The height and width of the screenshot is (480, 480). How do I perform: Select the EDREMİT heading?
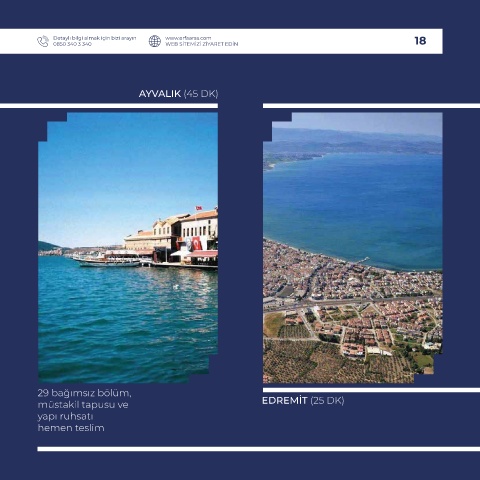[x=284, y=400]
